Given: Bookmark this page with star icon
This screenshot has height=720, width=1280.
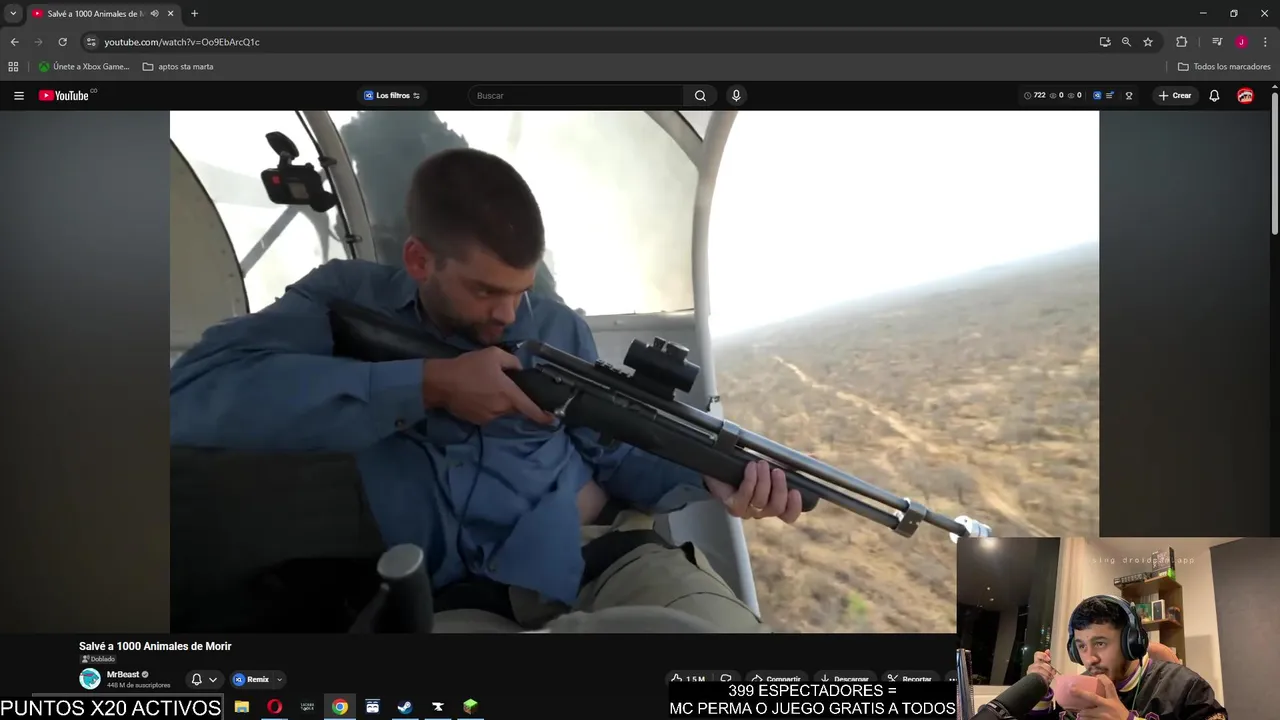Looking at the screenshot, I should pyautogui.click(x=1148, y=42).
